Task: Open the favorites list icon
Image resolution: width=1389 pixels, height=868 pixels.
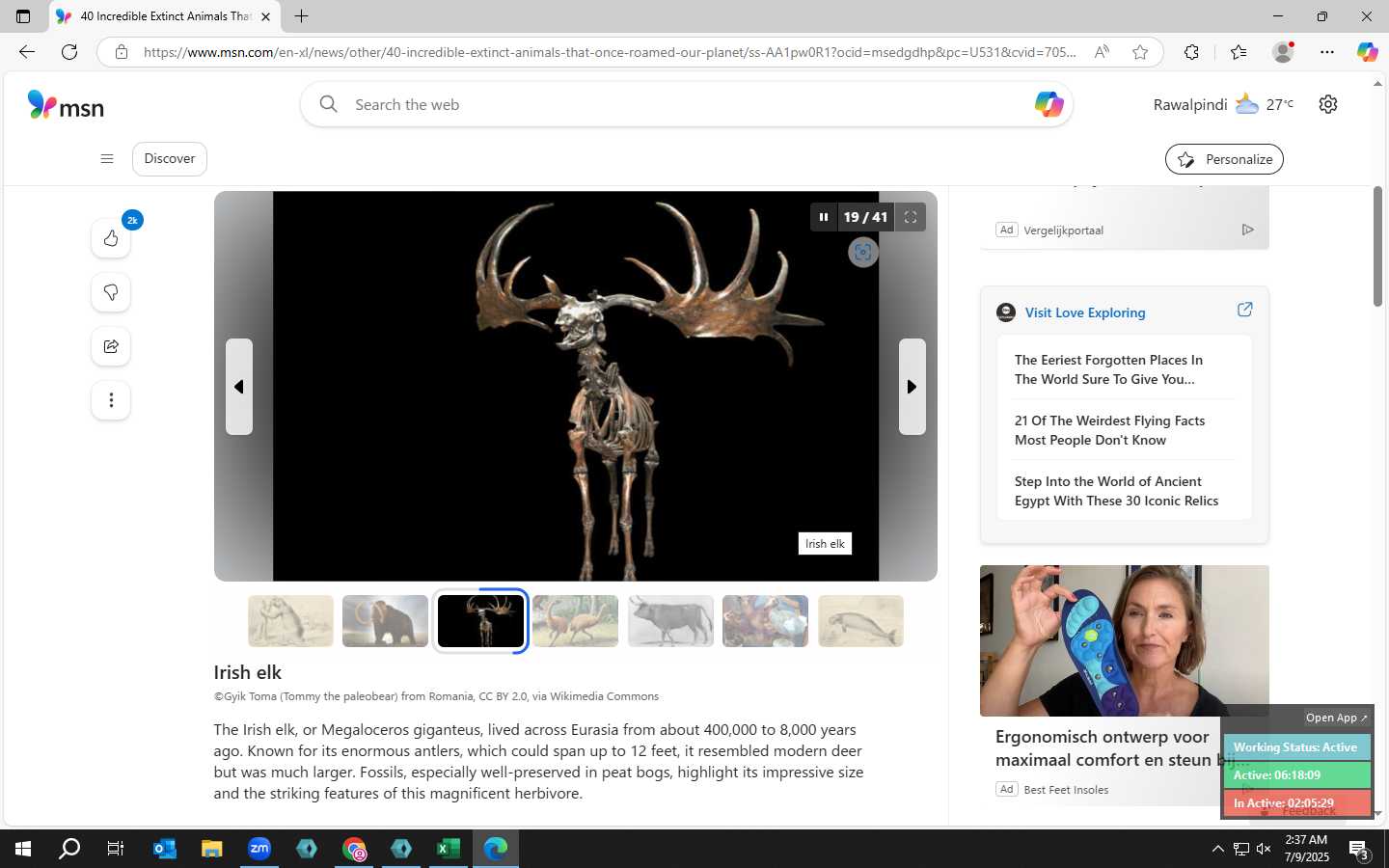Action: point(1239,52)
